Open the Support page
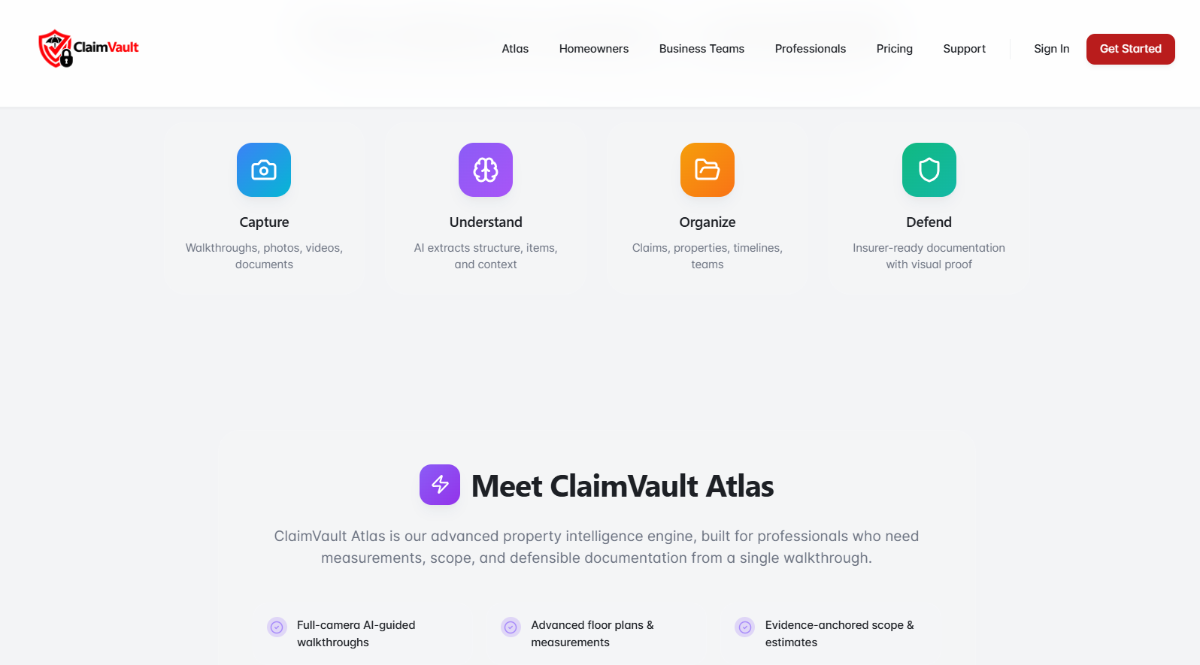 coord(963,48)
